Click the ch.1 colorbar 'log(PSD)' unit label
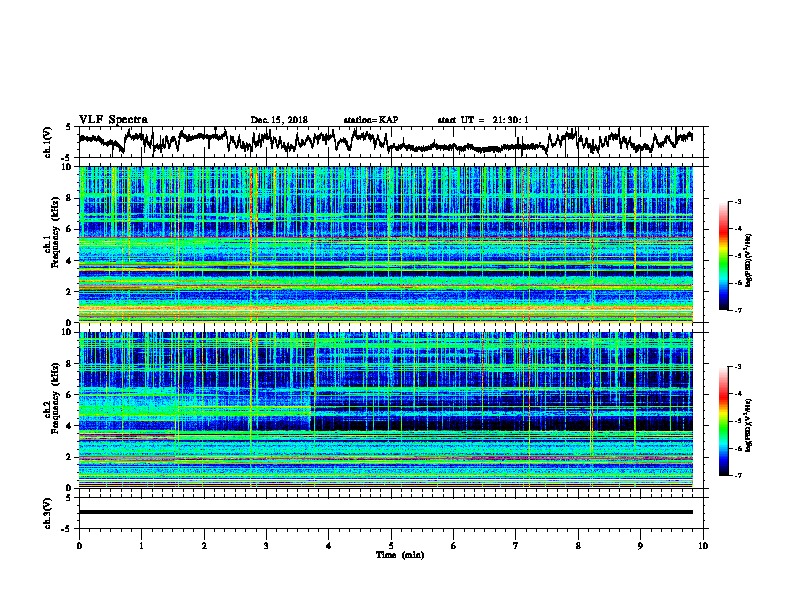This screenshot has height=612, width=792. coord(748,260)
